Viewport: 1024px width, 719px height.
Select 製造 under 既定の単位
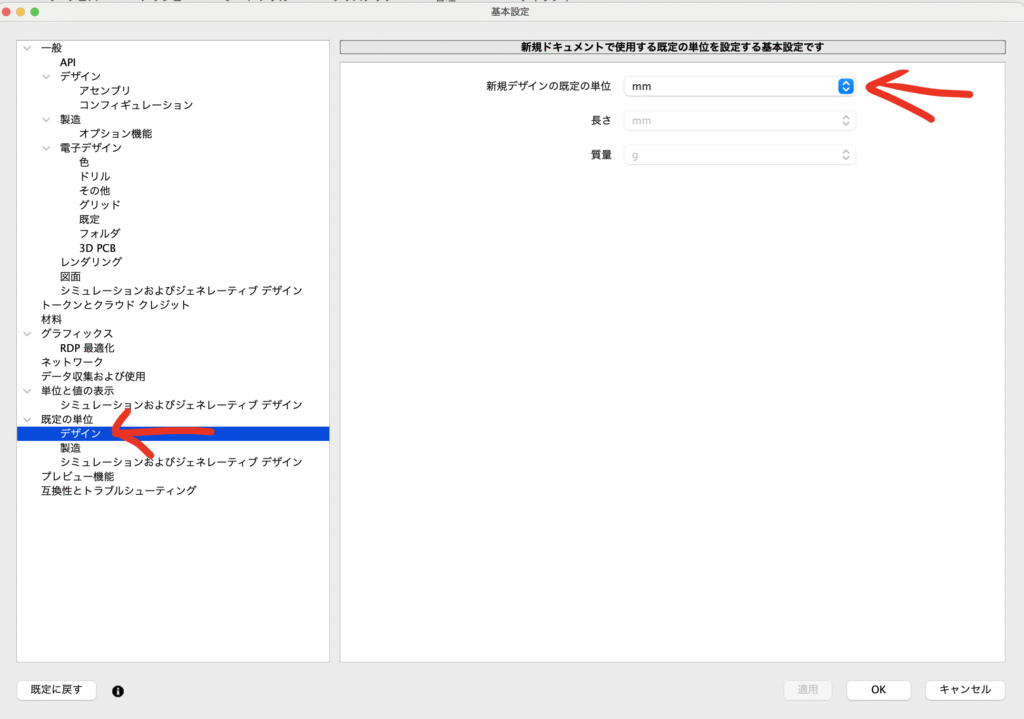[x=70, y=448]
